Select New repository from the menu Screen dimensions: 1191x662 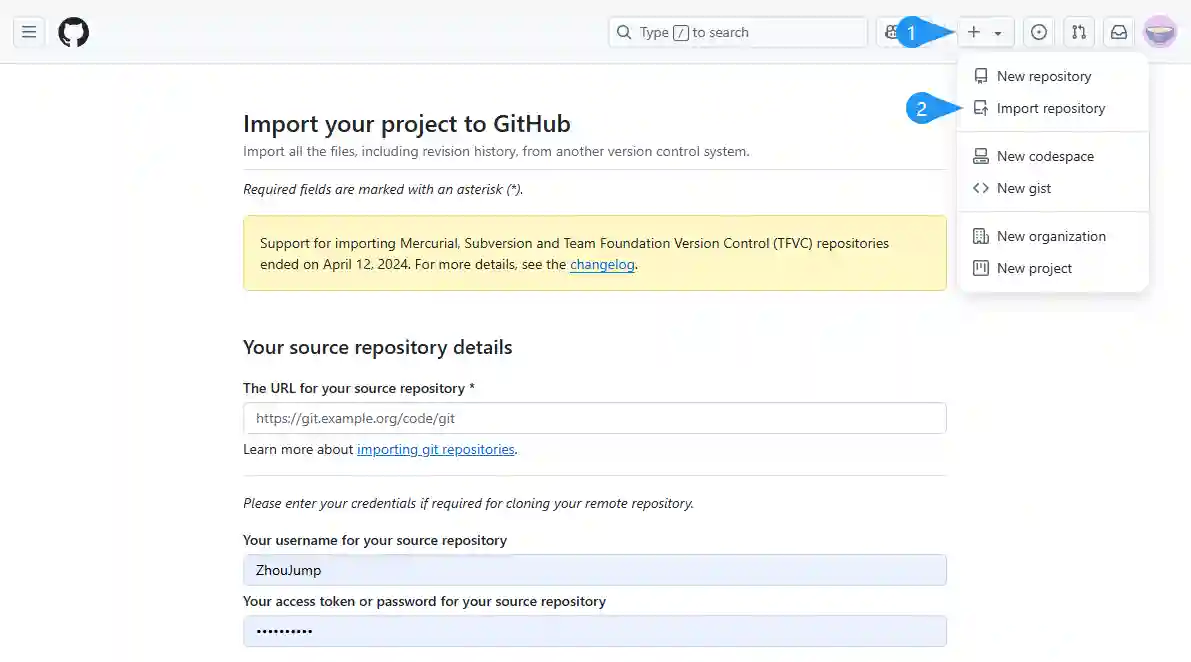(1043, 76)
